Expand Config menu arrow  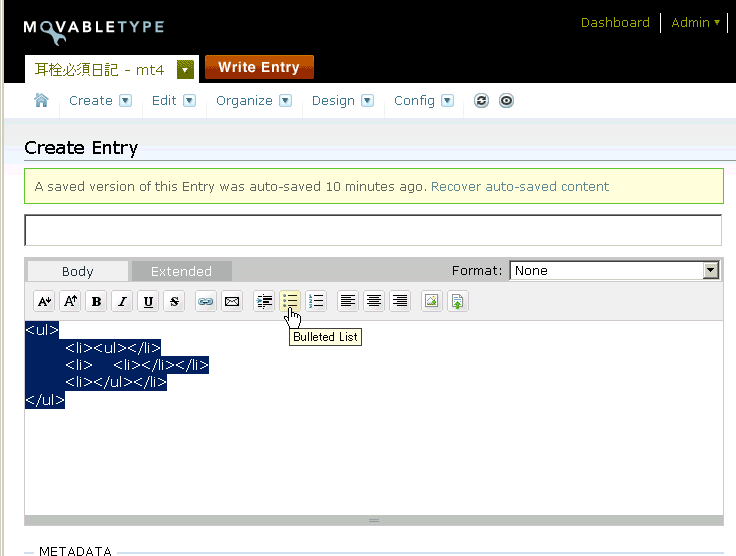[x=447, y=100]
